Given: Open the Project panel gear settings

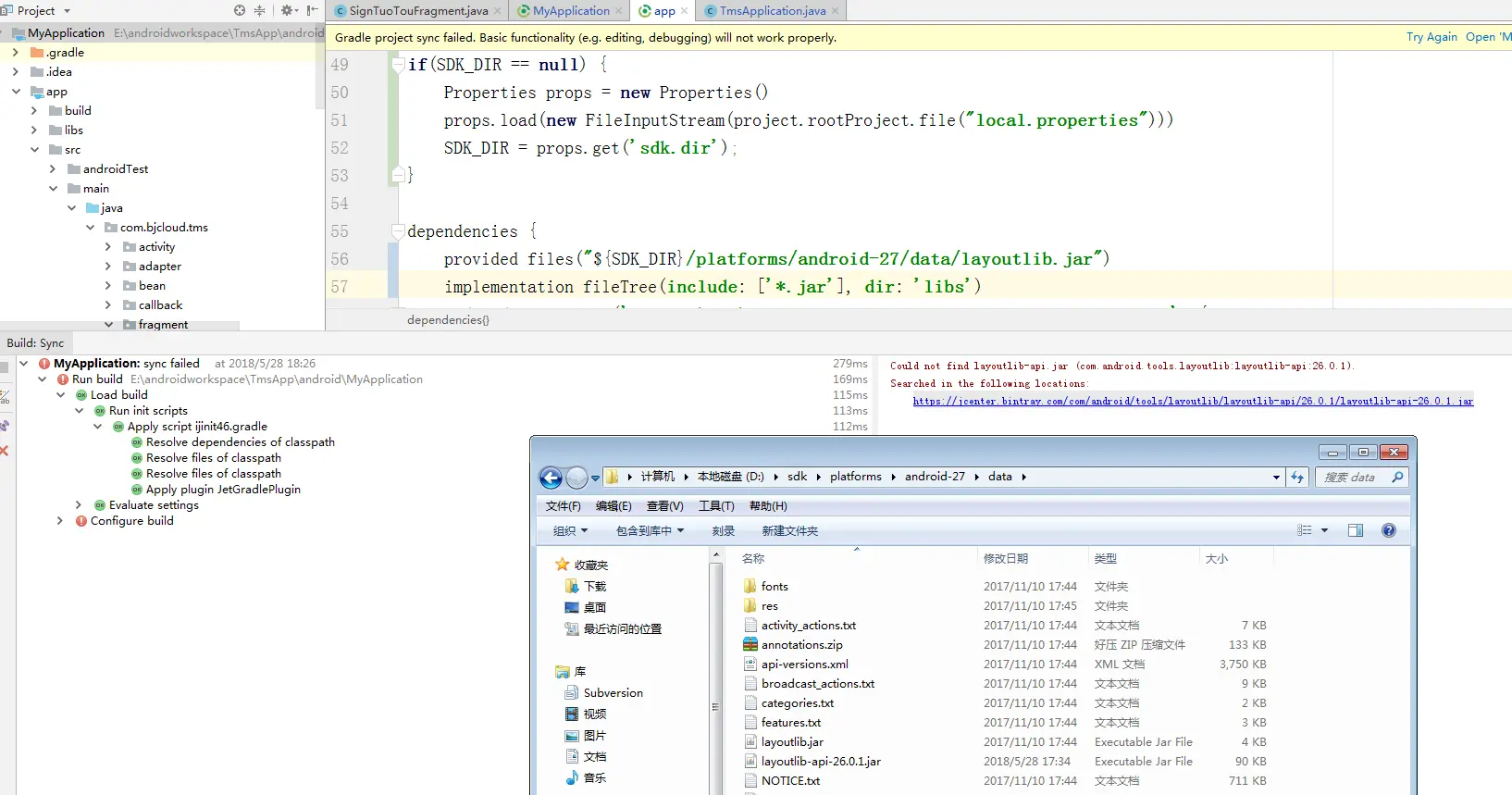Looking at the screenshot, I should point(288,10).
